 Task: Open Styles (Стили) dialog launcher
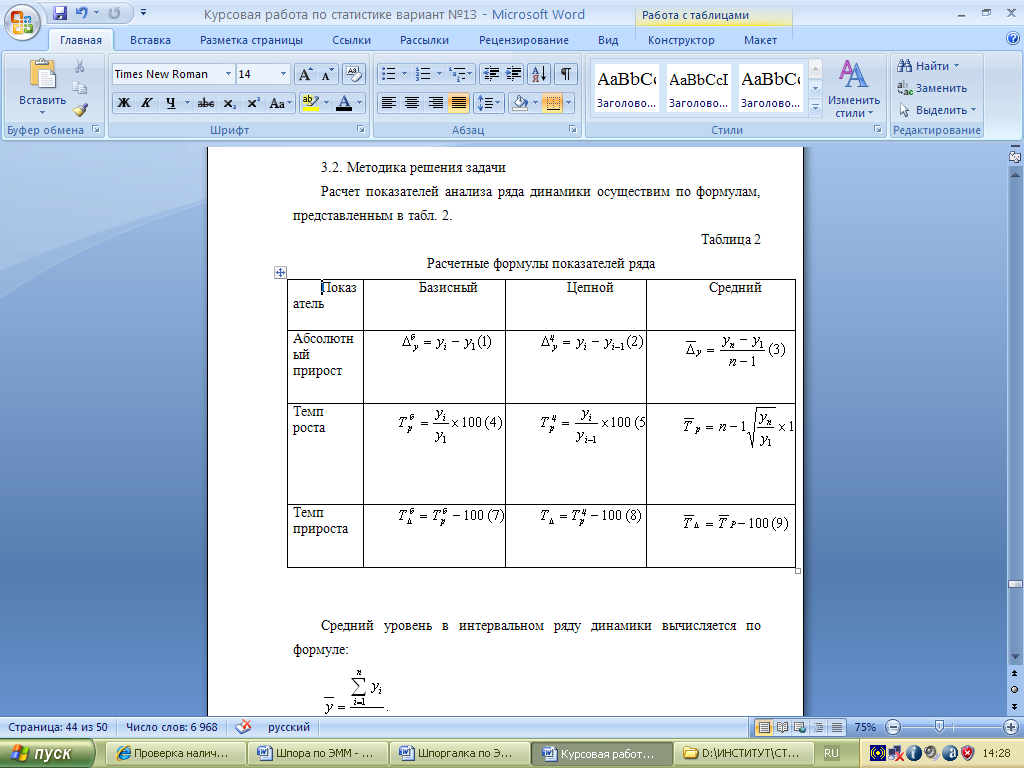tap(878, 129)
